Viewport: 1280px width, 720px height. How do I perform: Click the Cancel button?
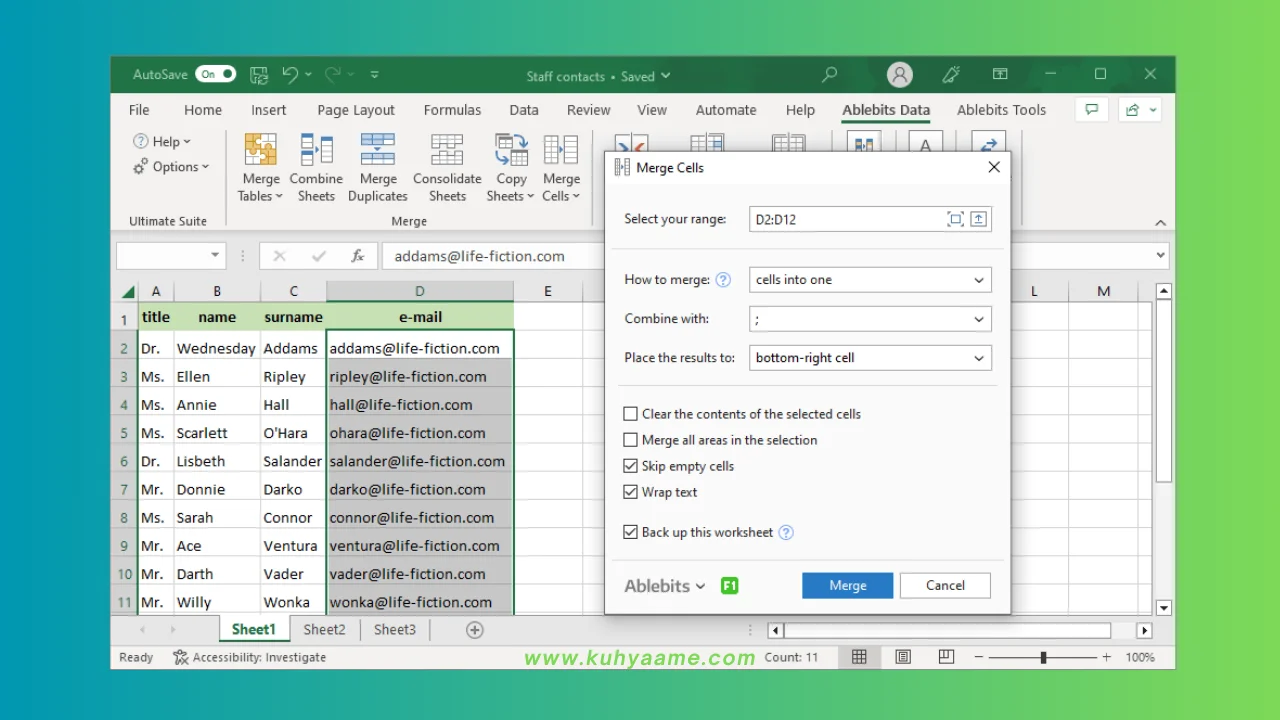click(x=945, y=586)
